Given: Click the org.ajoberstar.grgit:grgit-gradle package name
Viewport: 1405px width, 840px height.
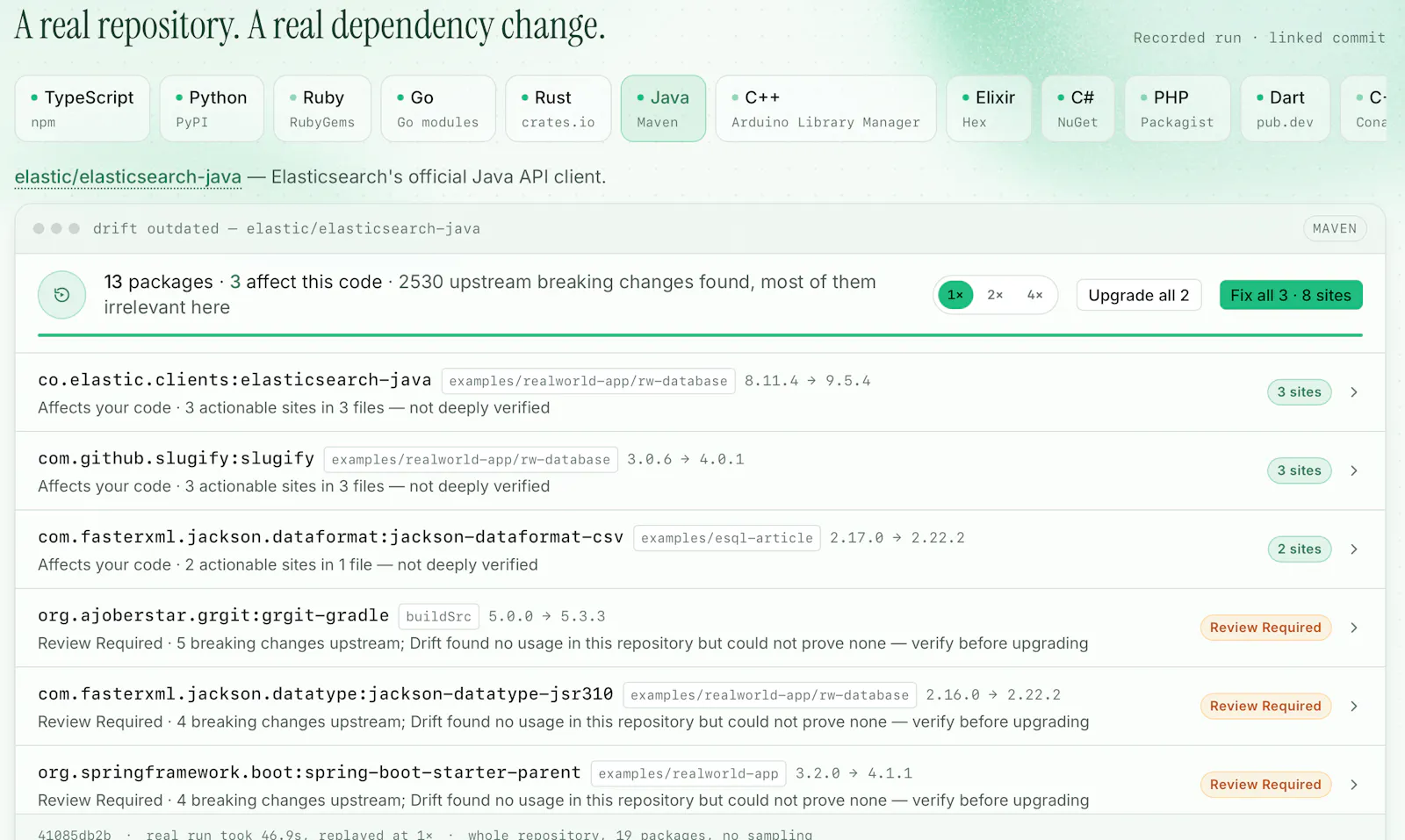Looking at the screenshot, I should [213, 615].
